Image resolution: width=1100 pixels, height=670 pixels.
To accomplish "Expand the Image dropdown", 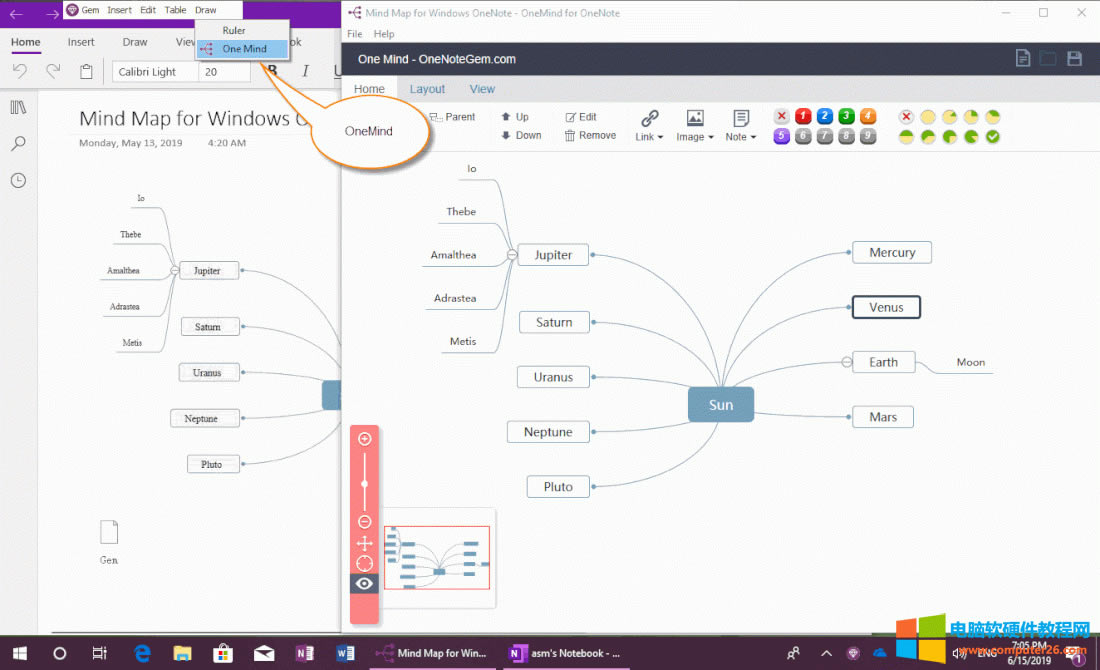I will [x=695, y=126].
